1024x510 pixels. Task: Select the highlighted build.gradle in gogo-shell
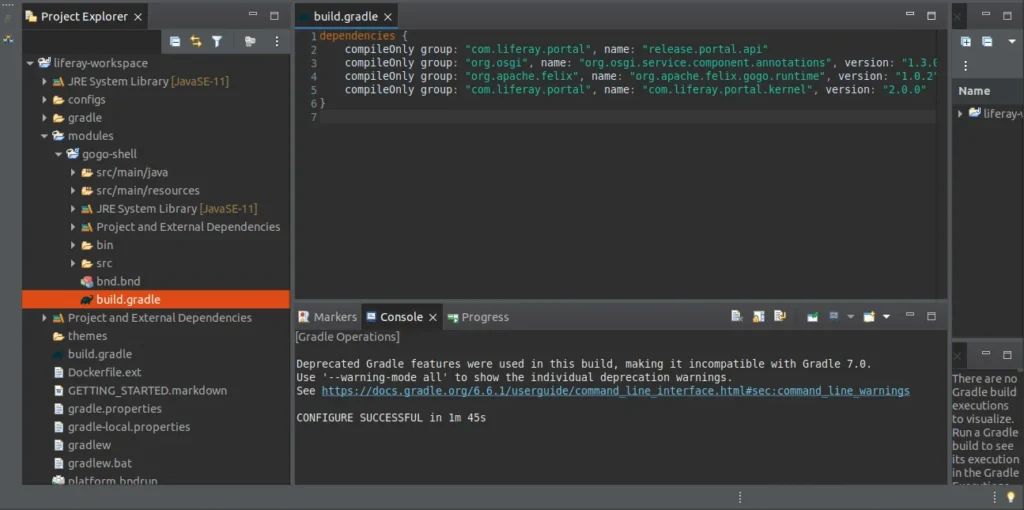click(x=156, y=300)
